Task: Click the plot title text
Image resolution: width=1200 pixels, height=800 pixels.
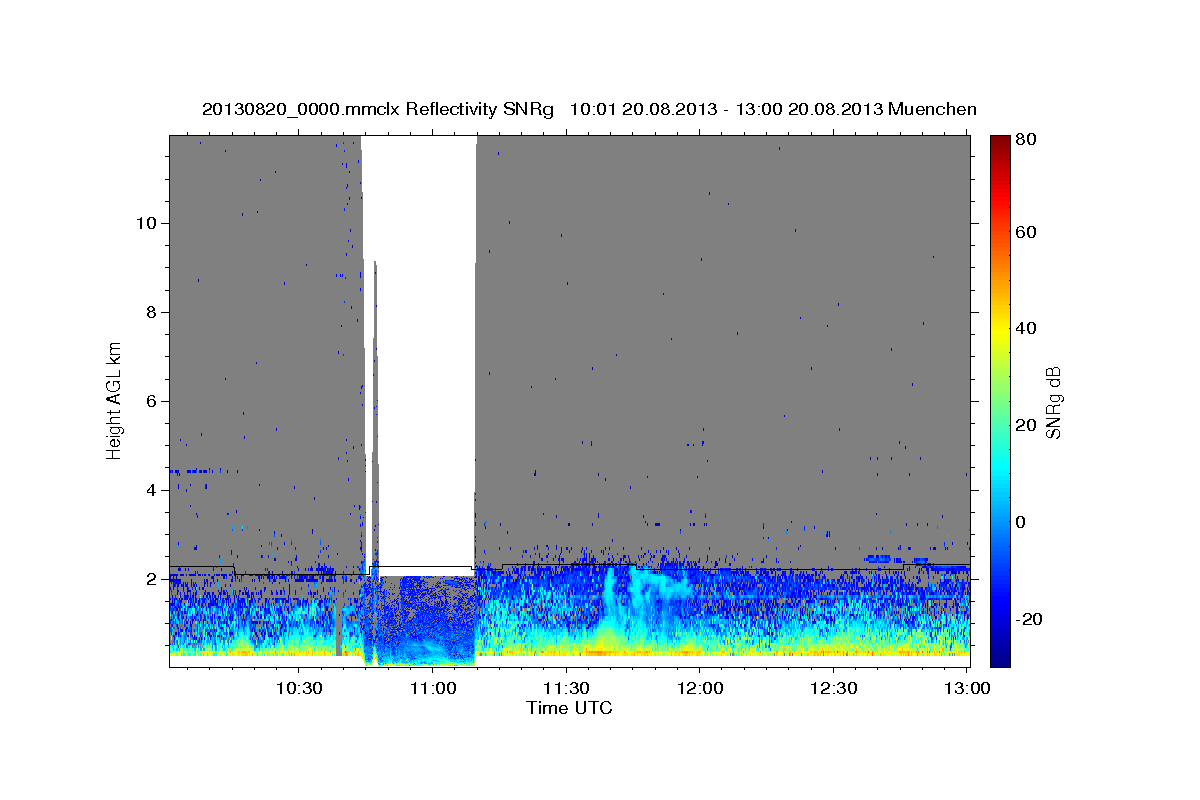Action: 589,109
